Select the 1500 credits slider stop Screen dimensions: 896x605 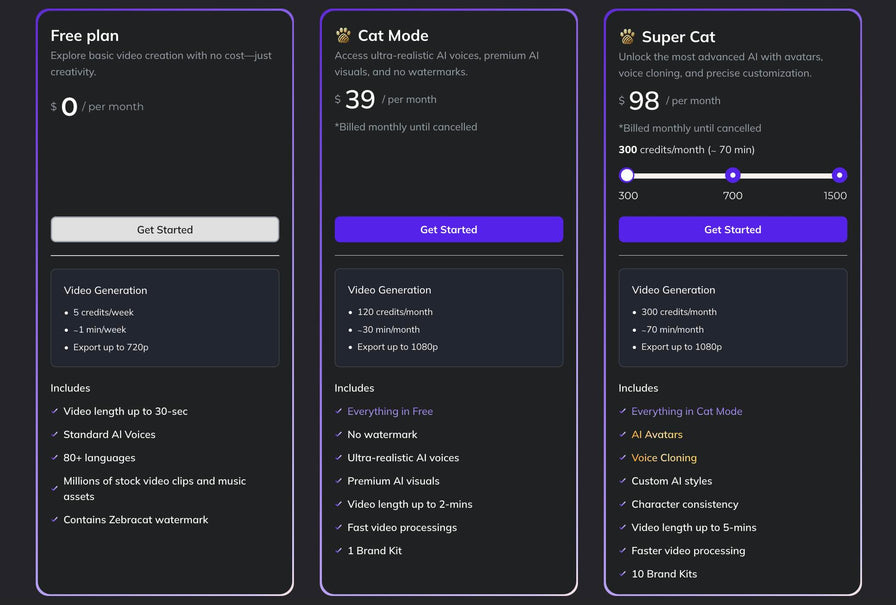tap(839, 175)
